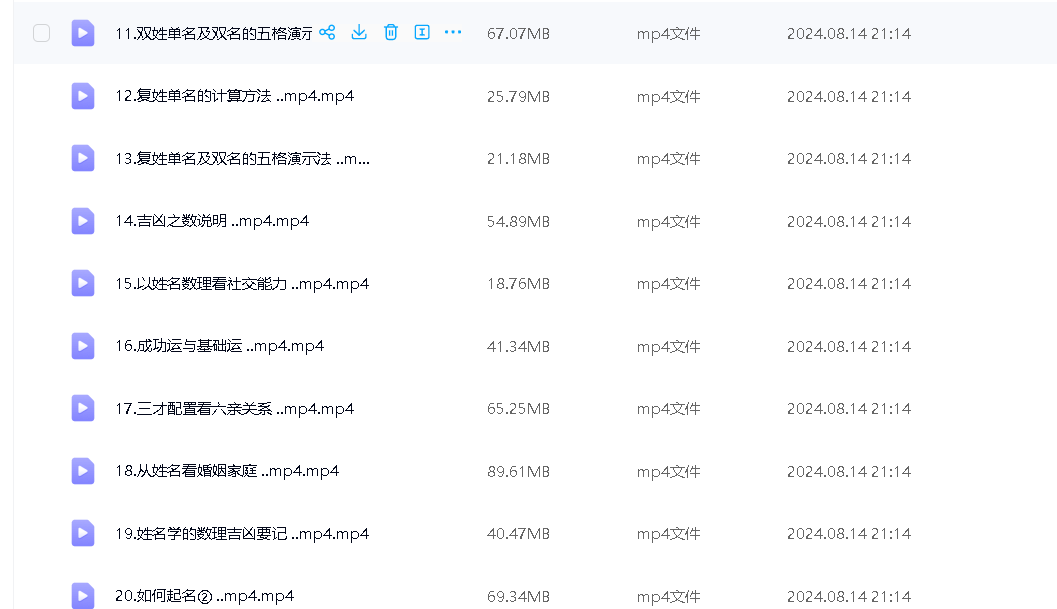The image size is (1057, 609).
Task: Click the file name 11.双姓单名及双名的五格演示
Action: coord(213,34)
